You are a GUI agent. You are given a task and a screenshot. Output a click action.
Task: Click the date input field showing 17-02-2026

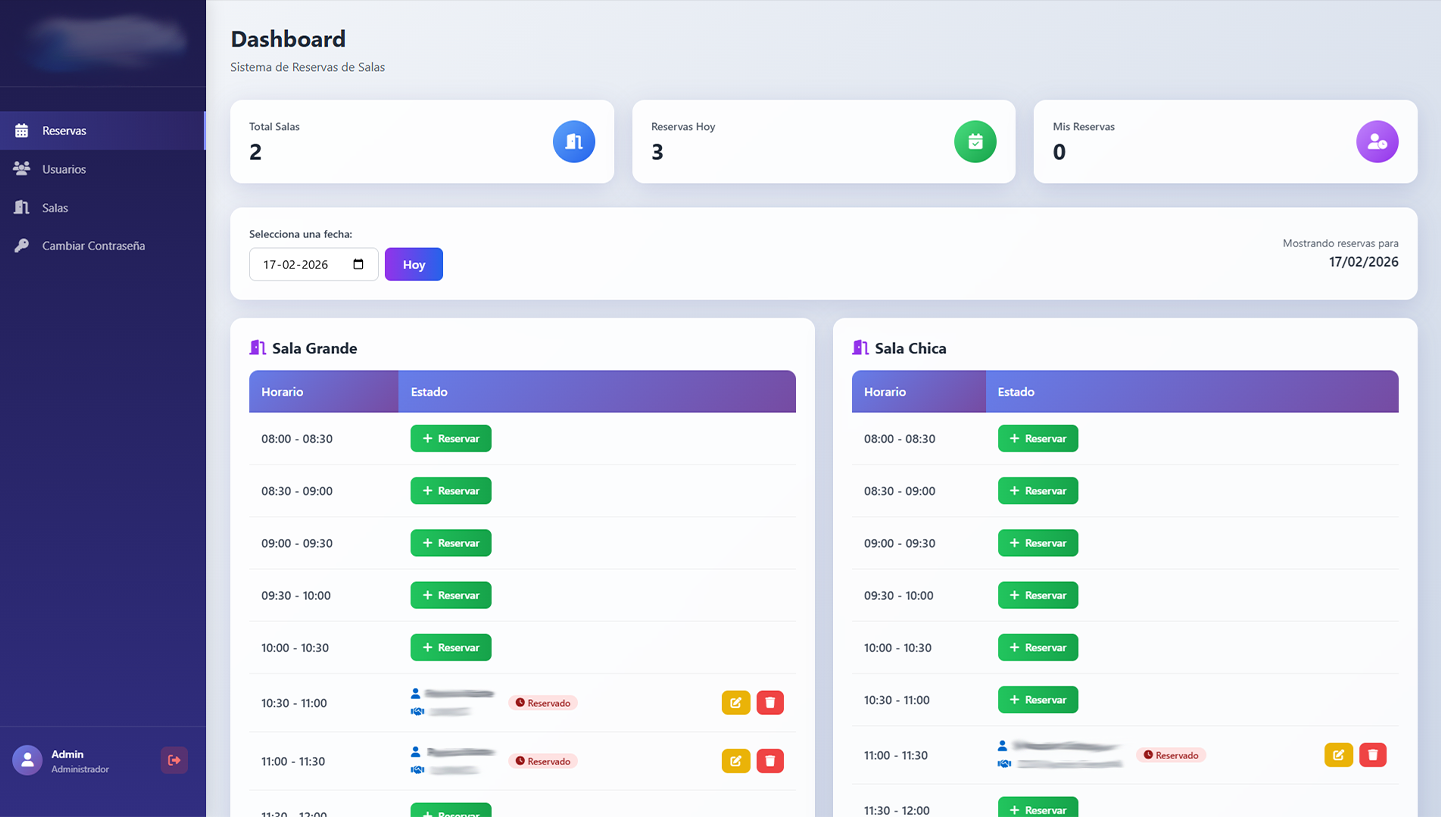tap(300, 265)
